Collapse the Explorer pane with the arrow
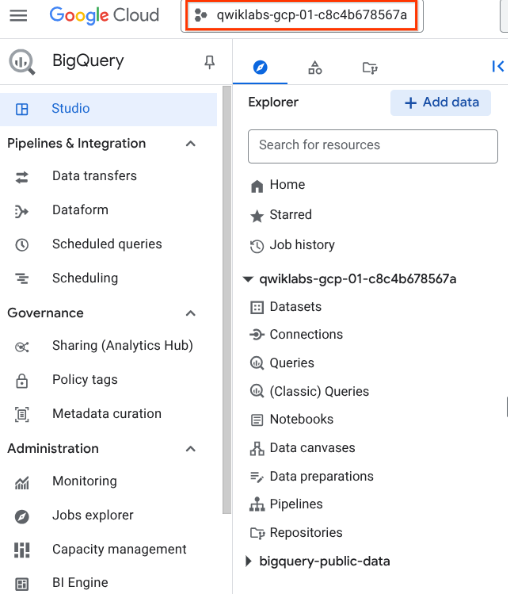 [x=497, y=66]
